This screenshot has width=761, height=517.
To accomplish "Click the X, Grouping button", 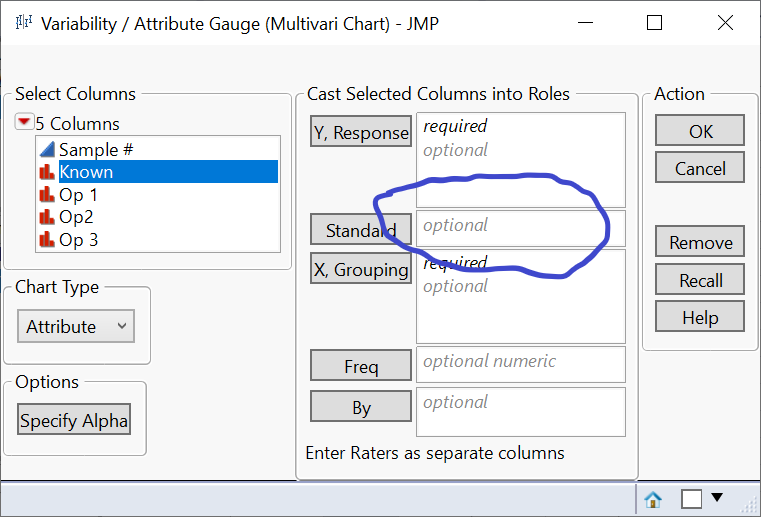I will pyautogui.click(x=360, y=269).
